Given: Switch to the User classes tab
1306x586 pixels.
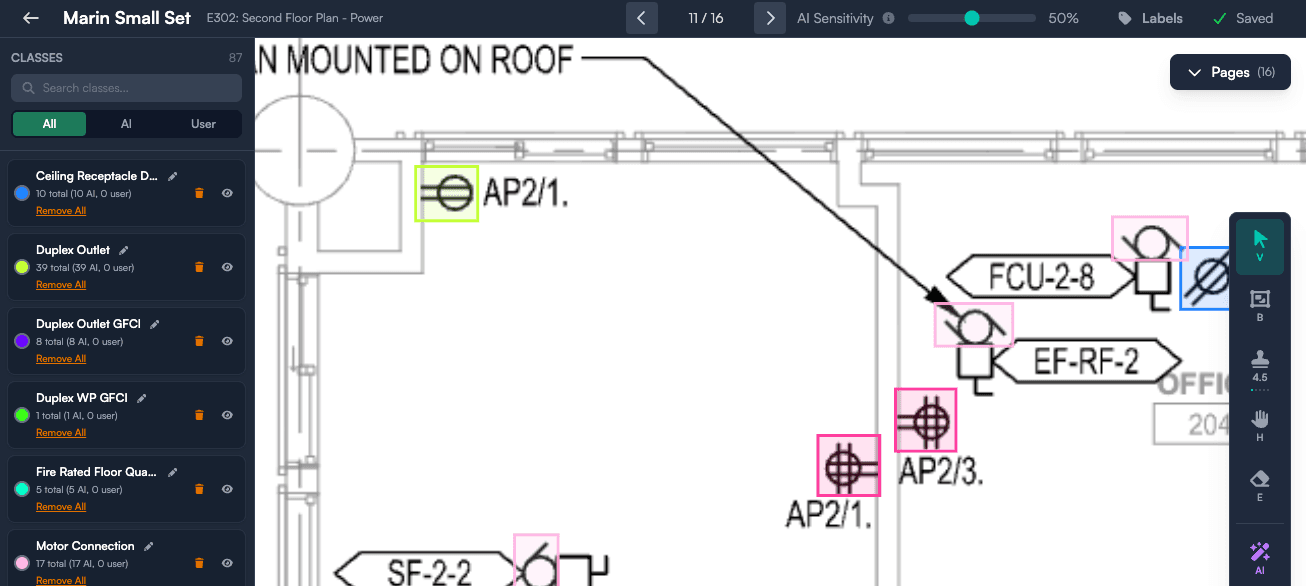Looking at the screenshot, I should [x=203, y=124].
